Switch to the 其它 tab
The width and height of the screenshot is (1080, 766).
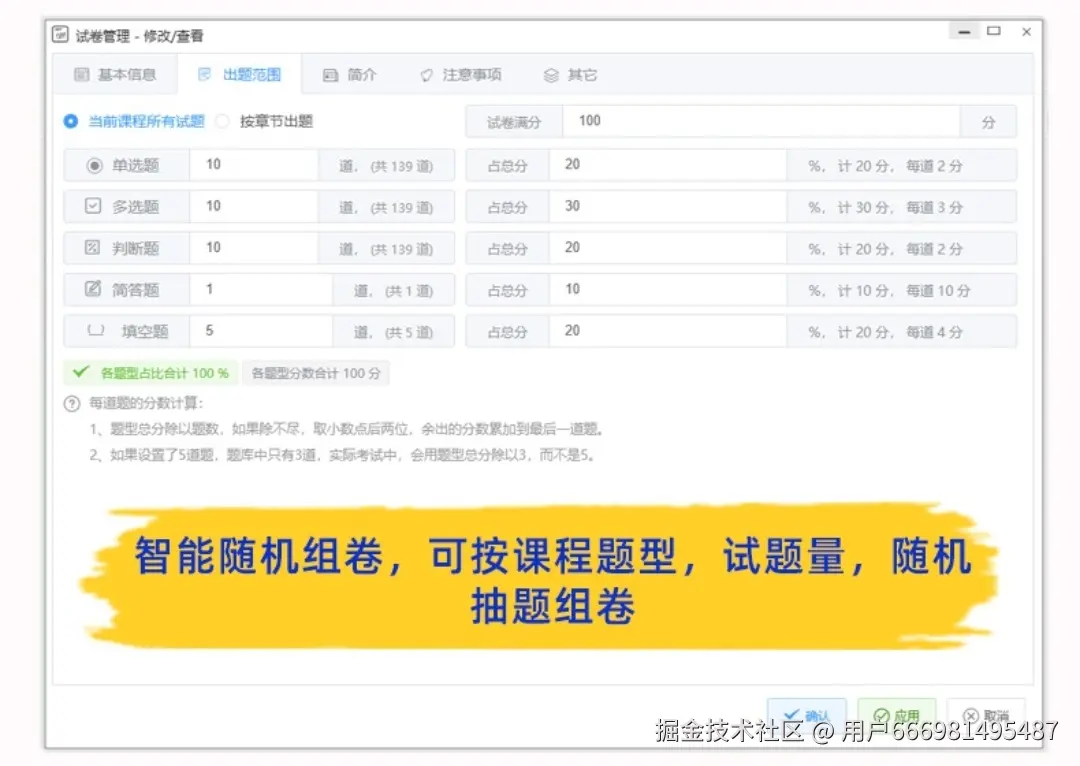pyautogui.click(x=570, y=74)
